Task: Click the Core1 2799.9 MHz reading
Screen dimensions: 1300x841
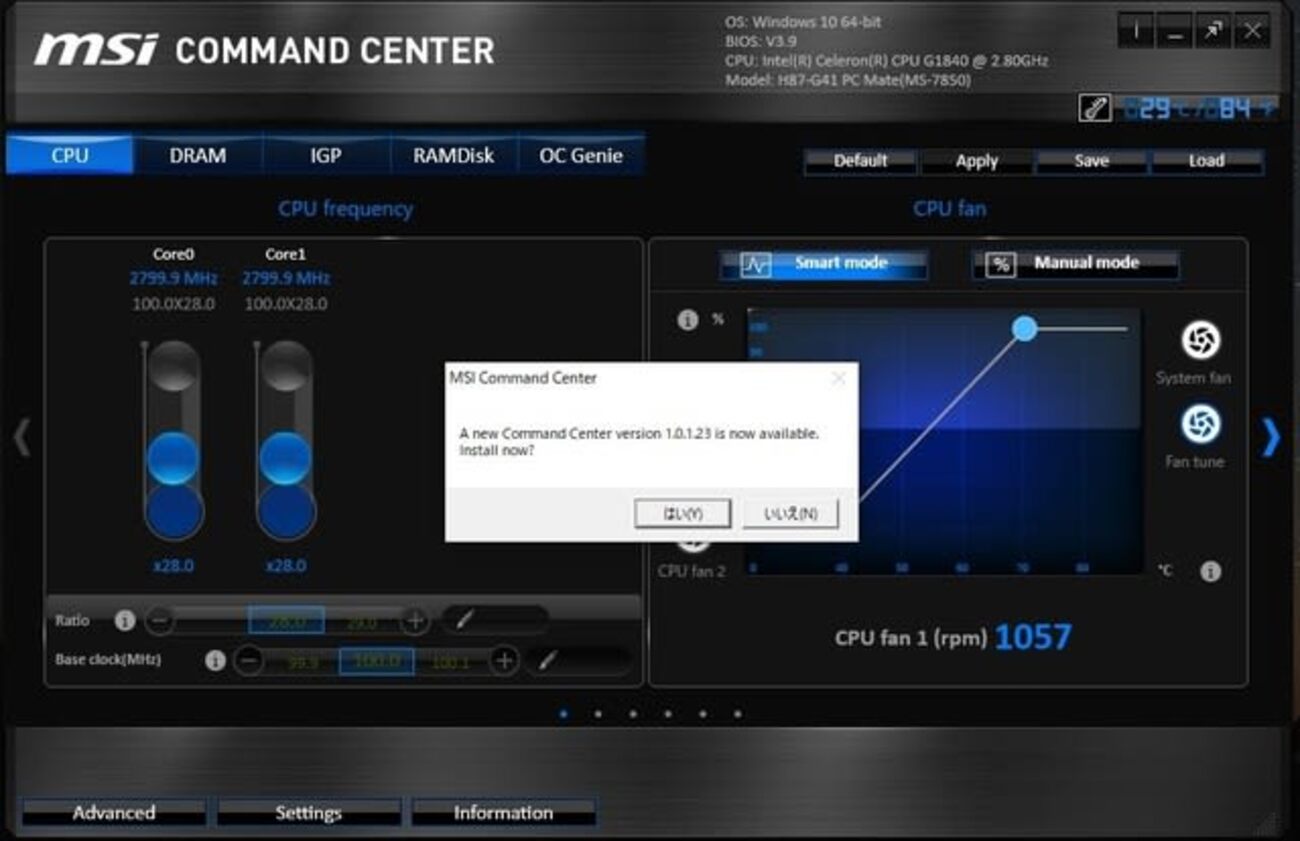Action: click(x=286, y=278)
